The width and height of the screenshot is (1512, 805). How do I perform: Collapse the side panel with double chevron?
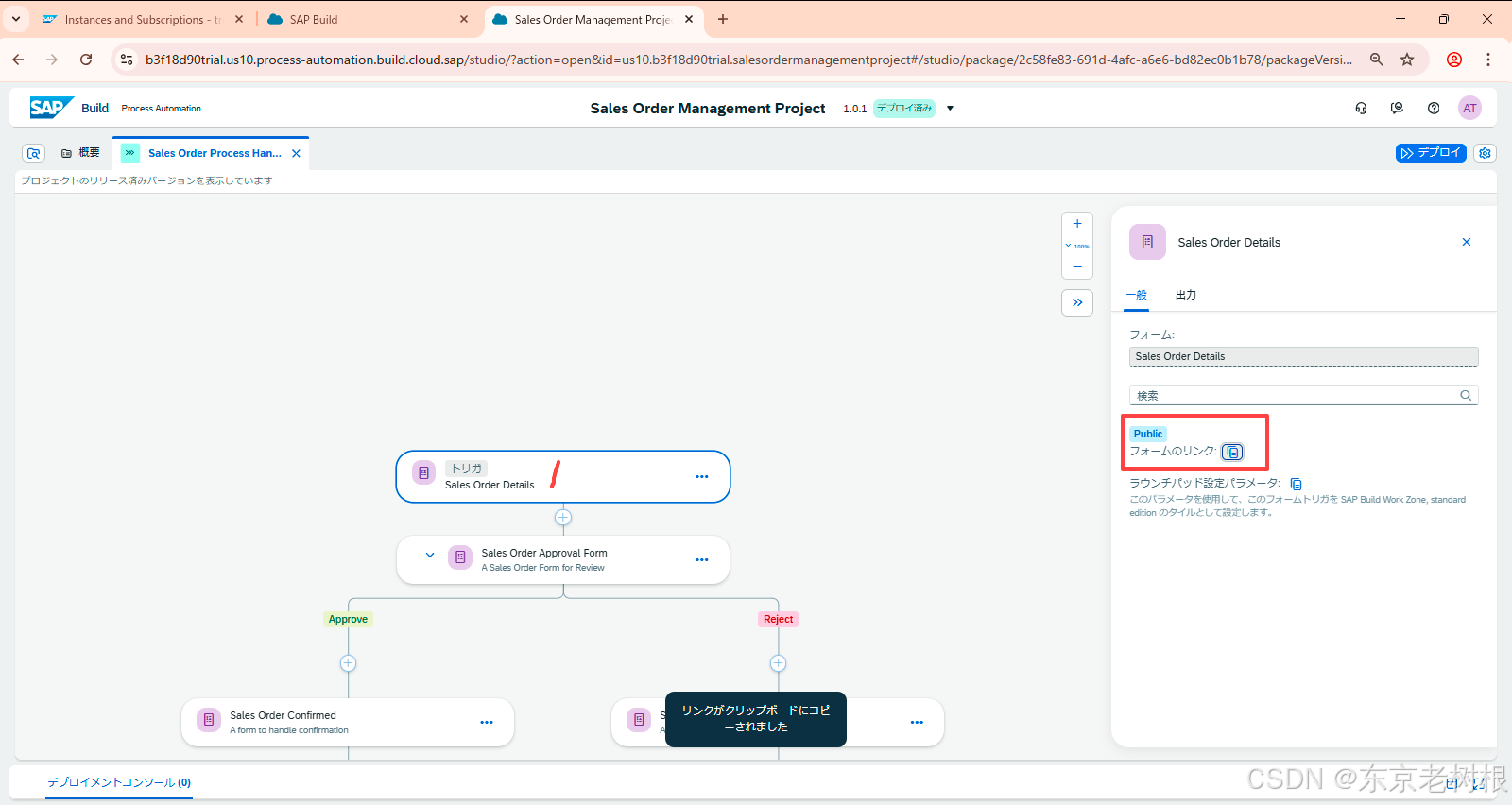[1077, 302]
